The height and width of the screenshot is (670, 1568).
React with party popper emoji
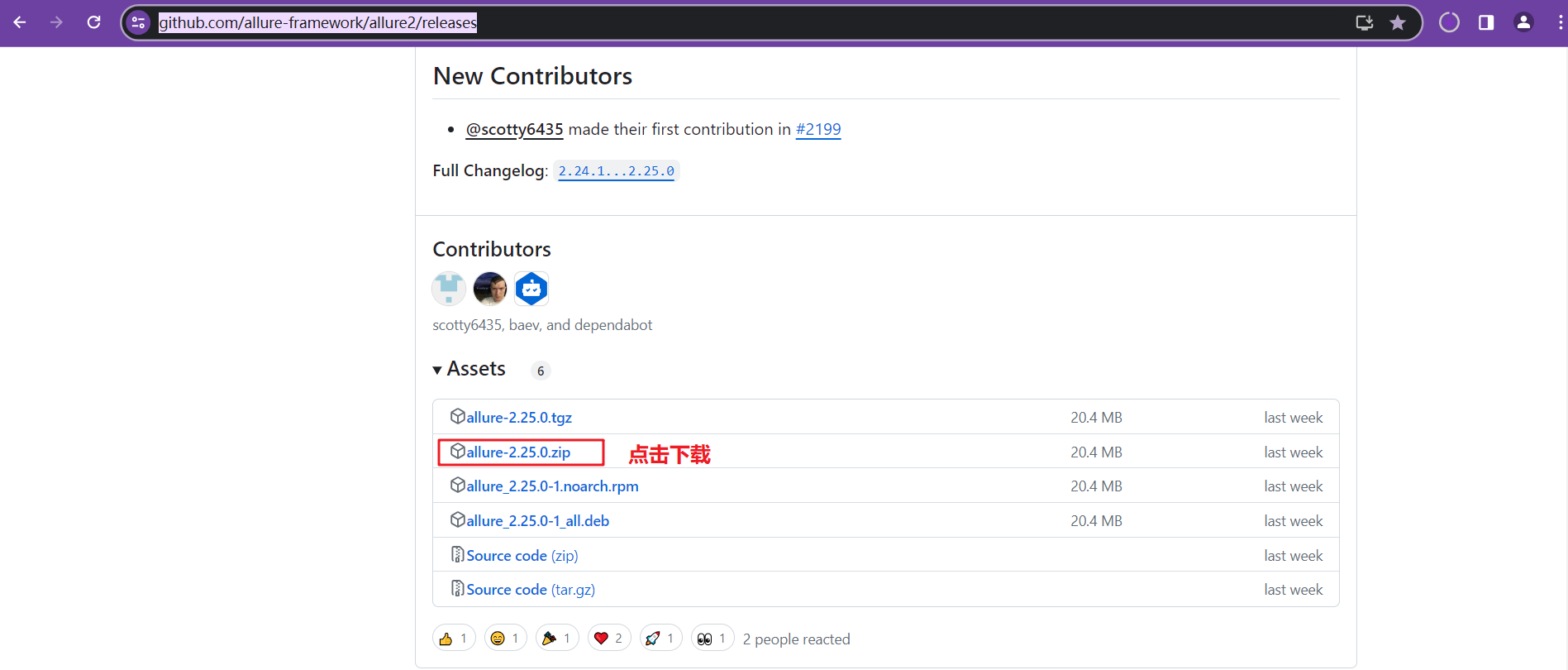[x=557, y=638]
